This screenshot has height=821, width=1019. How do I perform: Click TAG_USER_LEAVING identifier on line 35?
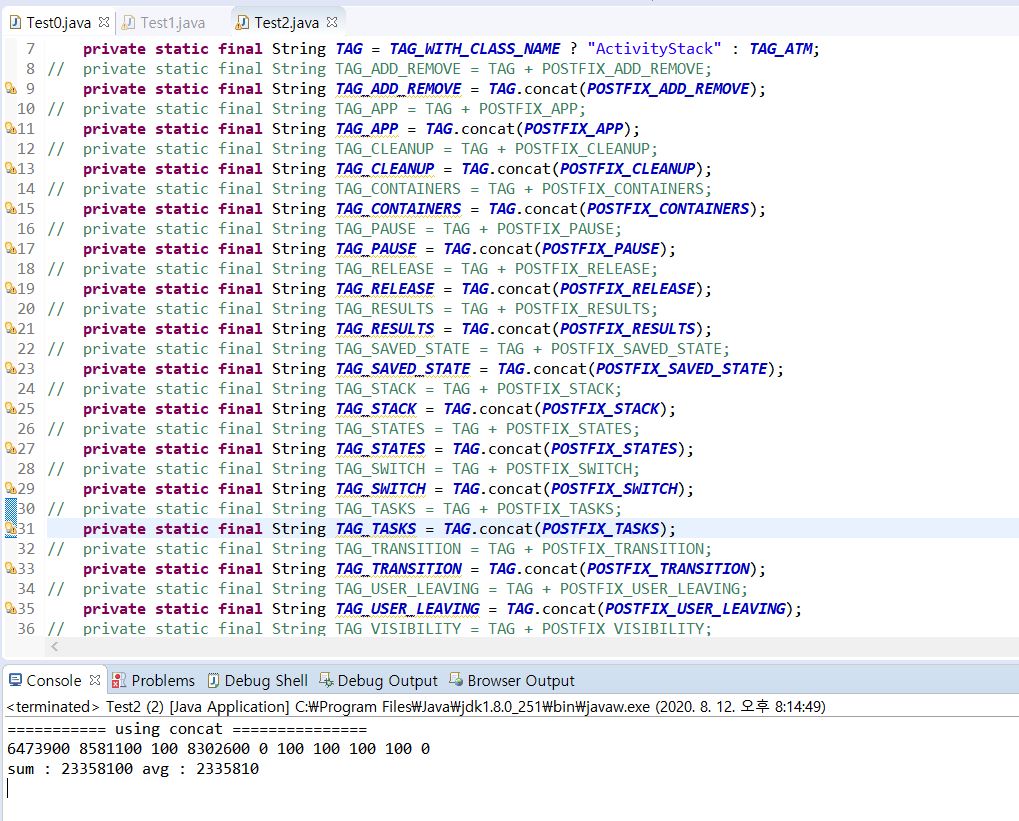click(x=407, y=609)
